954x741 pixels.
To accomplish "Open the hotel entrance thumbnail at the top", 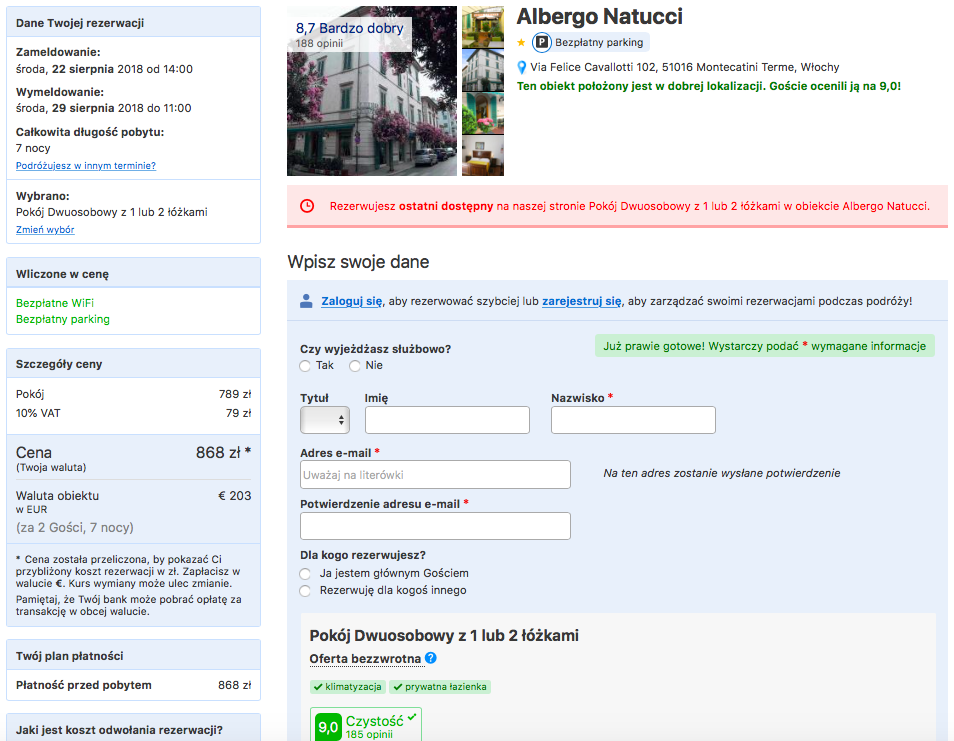I will [x=483, y=27].
